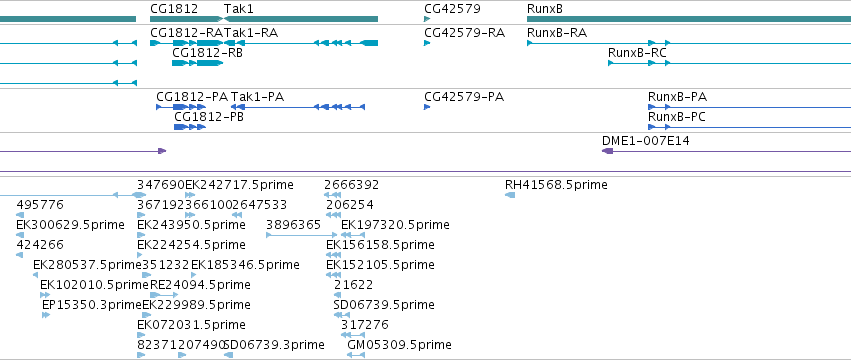
Task: Select the GM05309.5prime EST feature
Action: click(356, 355)
